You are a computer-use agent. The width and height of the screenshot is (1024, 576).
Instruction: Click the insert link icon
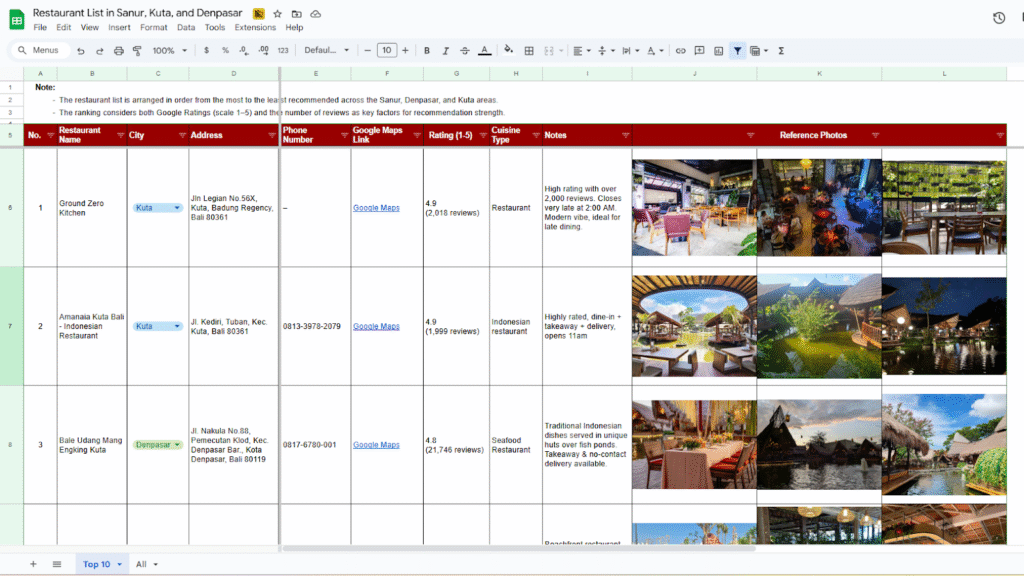(x=680, y=50)
